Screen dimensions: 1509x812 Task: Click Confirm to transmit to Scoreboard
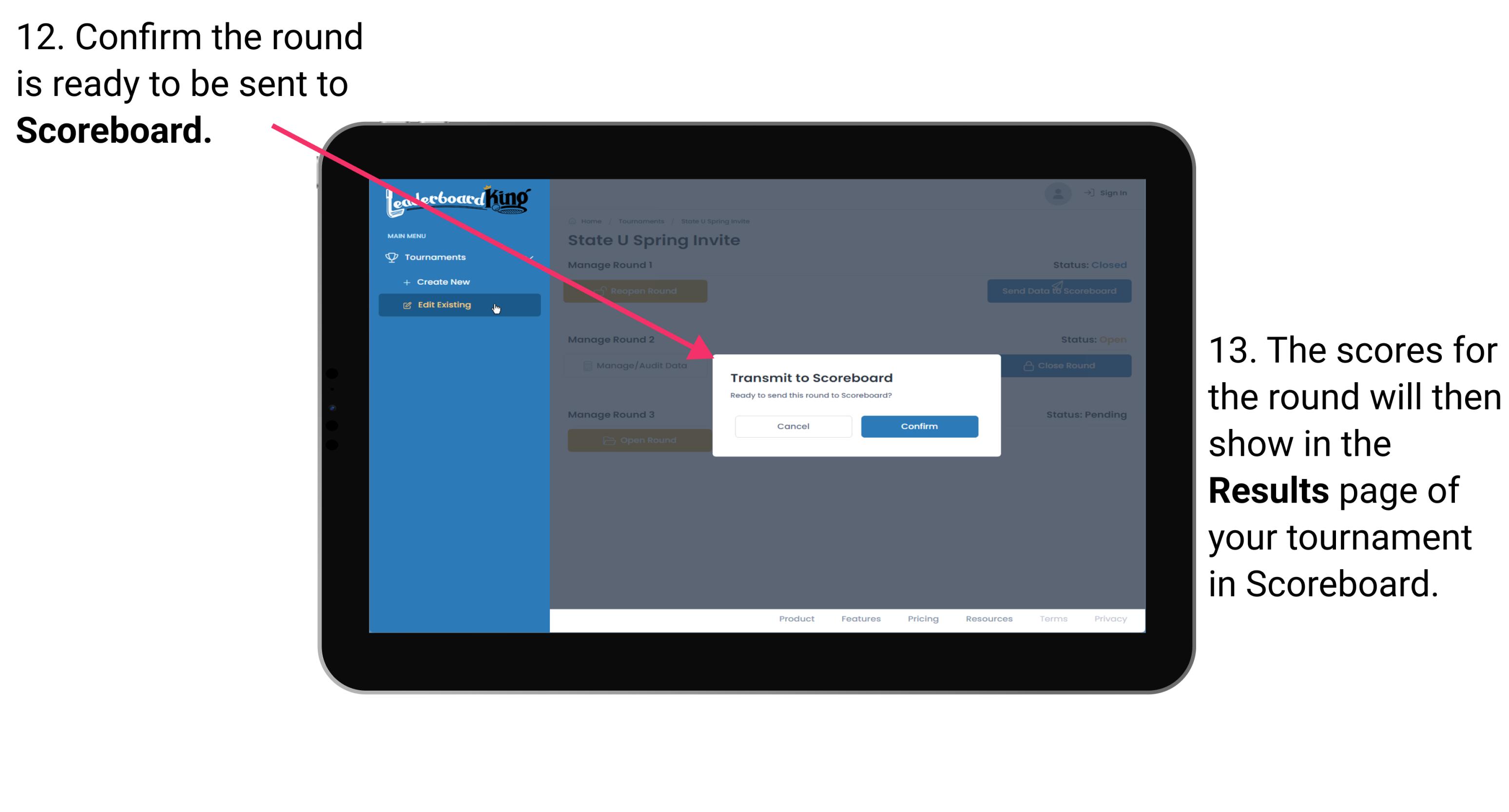[x=918, y=426]
